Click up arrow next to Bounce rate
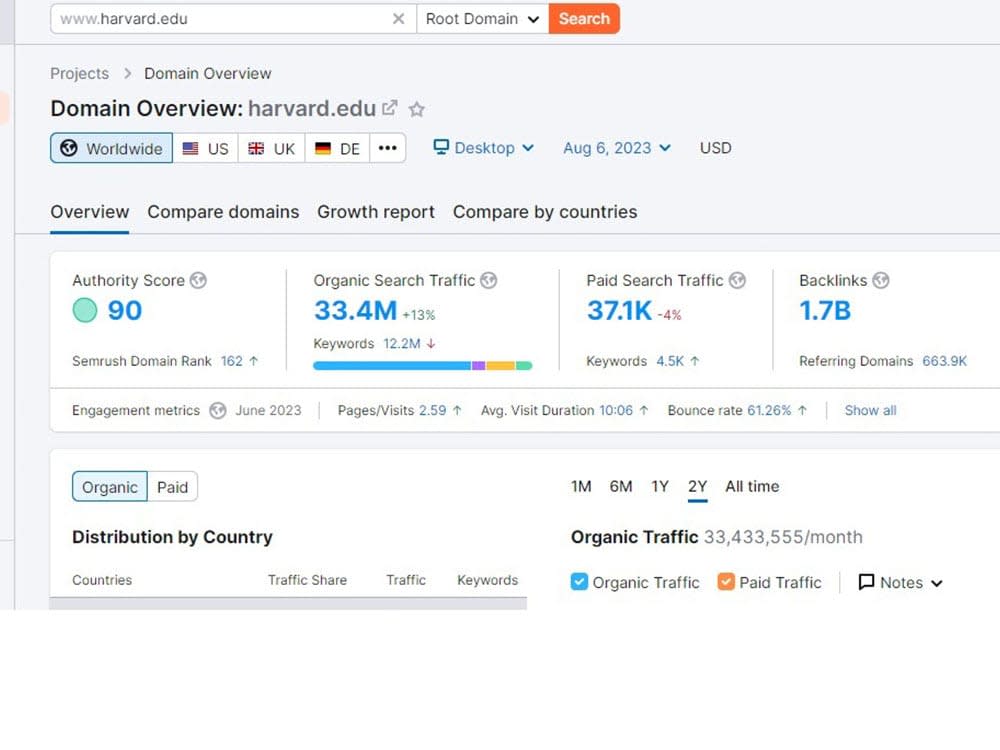Viewport: 1000px width, 750px height. point(802,410)
